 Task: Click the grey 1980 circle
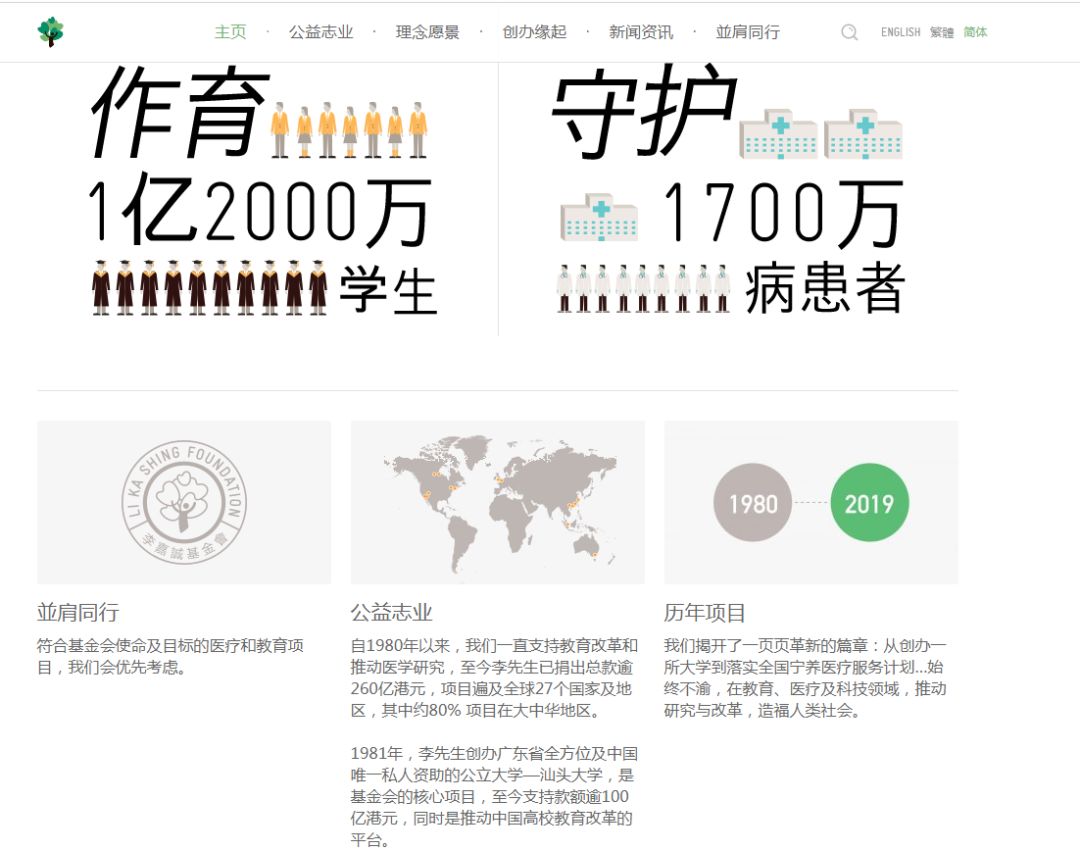[x=752, y=503]
